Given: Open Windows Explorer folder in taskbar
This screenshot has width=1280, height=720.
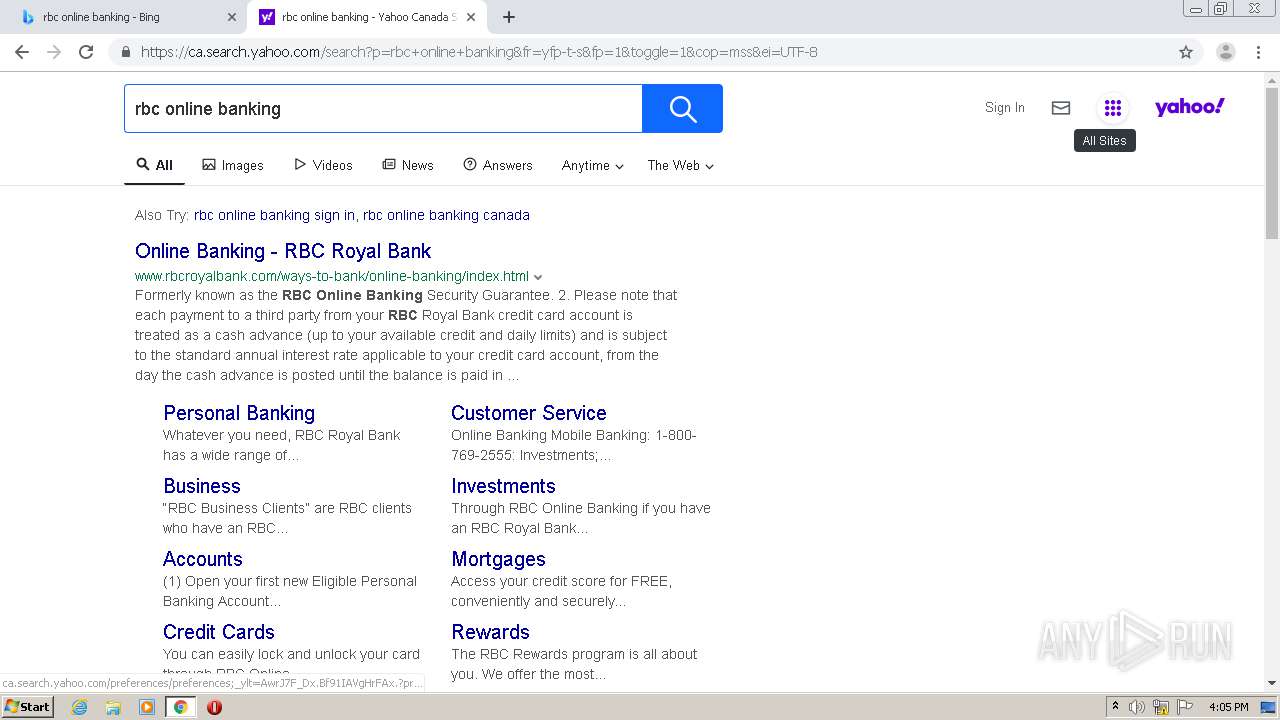Looking at the screenshot, I should click(113, 707).
